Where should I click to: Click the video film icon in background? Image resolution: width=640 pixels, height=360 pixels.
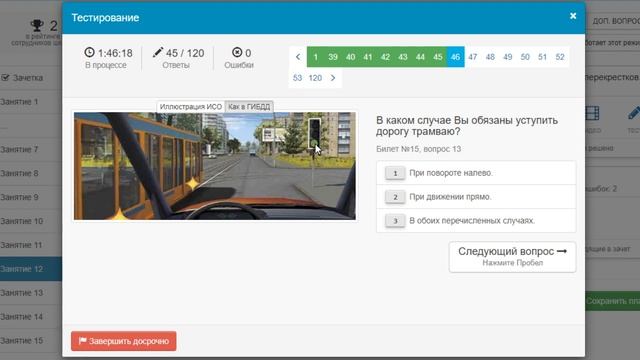click(591, 113)
